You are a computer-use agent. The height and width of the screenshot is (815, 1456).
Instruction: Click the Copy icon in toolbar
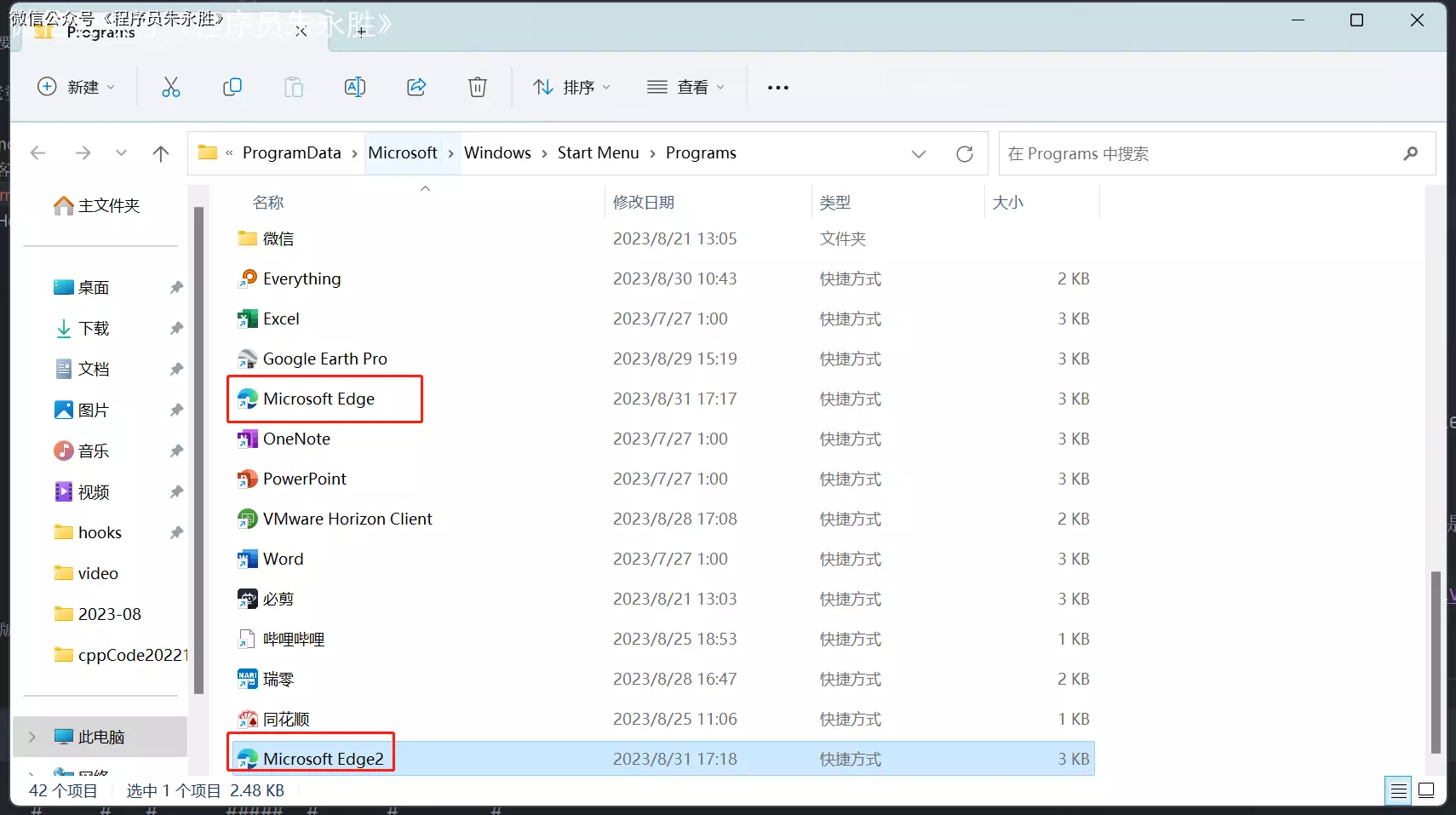click(x=232, y=87)
